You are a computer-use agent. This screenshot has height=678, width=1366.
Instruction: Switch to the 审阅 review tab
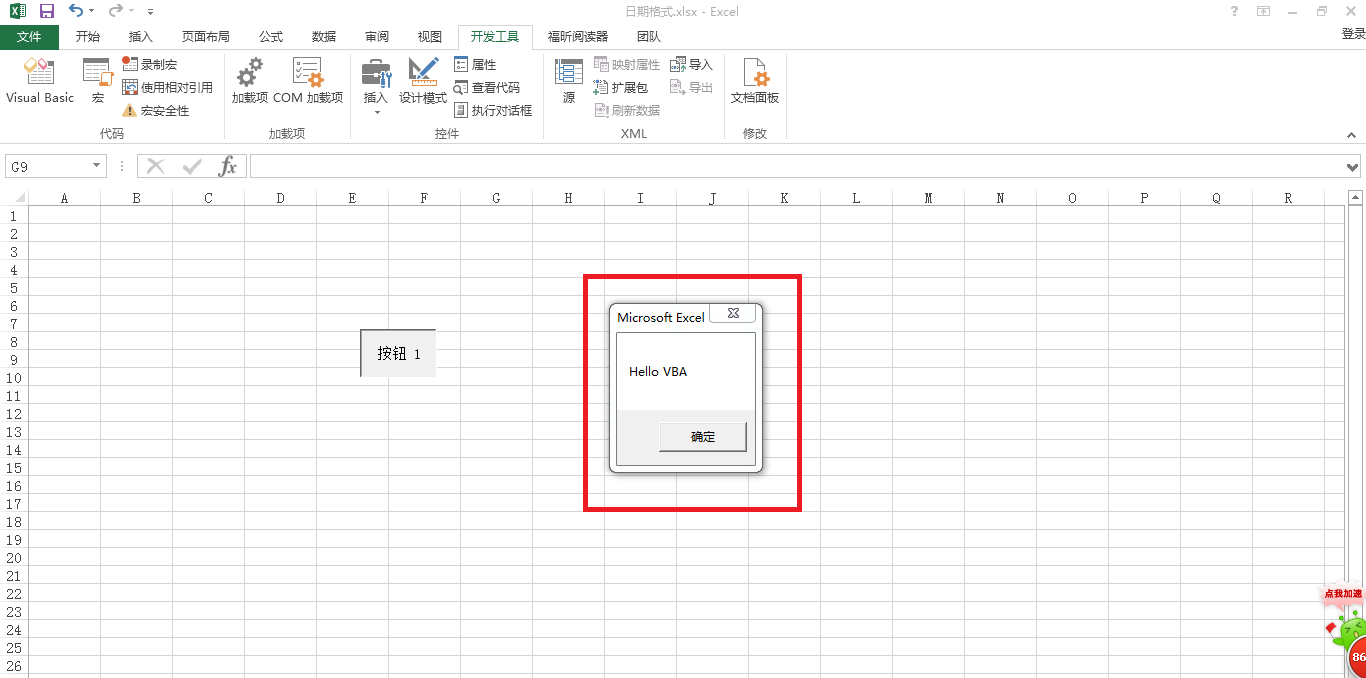coord(377,37)
